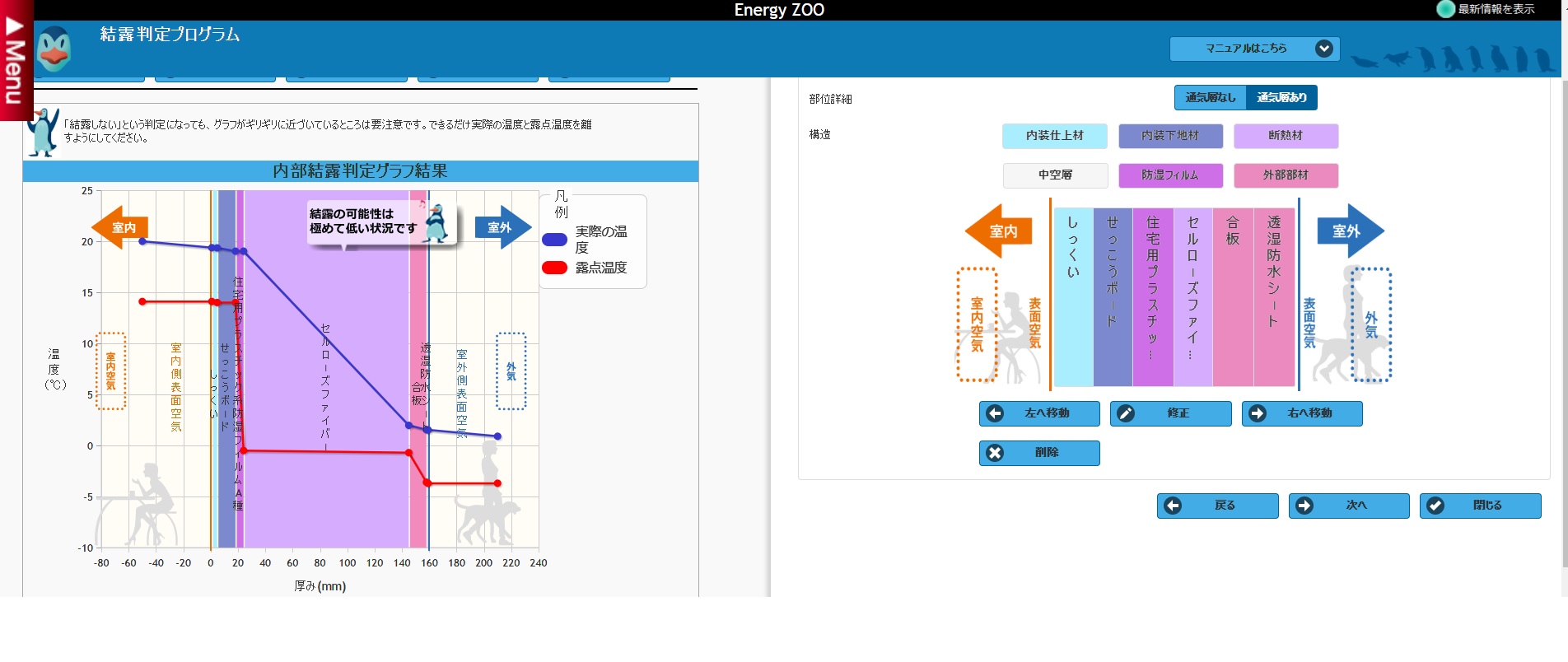The image size is (1568, 662).
Task: Click the penguin mascot logo in header
Action: coord(55,49)
